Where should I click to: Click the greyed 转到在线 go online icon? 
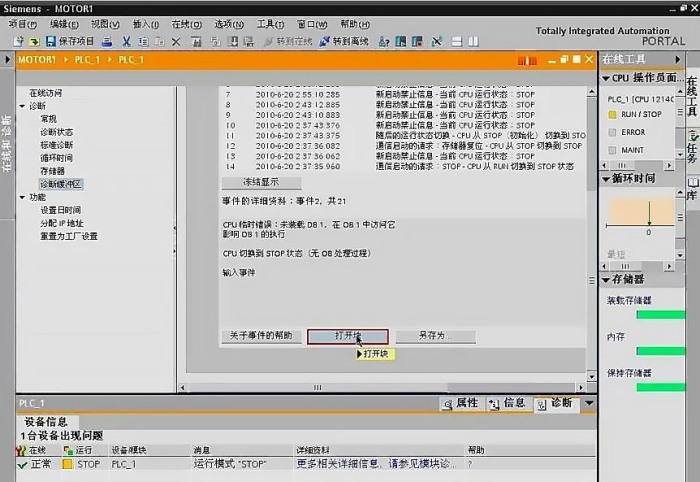pyautogui.click(x=268, y=42)
